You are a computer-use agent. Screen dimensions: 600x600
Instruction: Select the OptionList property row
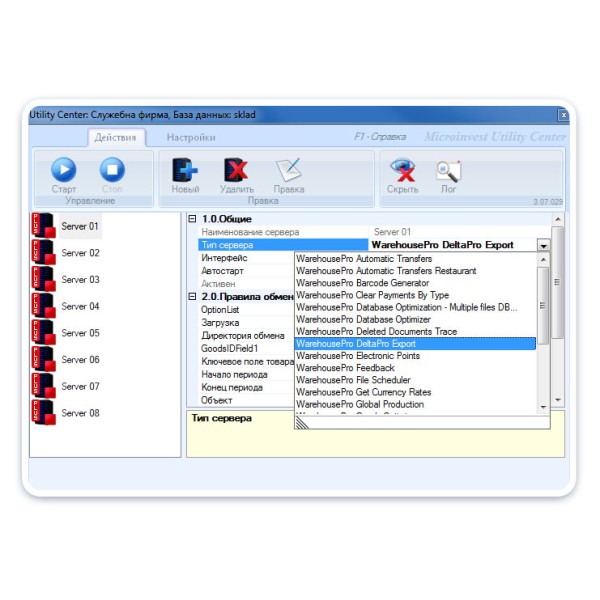[x=246, y=310]
